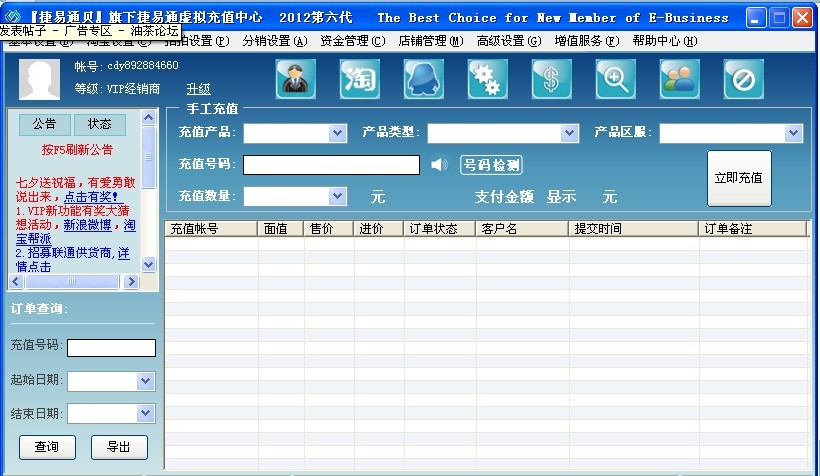Open the 结束日期 date dropdown
The width and height of the screenshot is (820, 476).
pyautogui.click(x=145, y=414)
